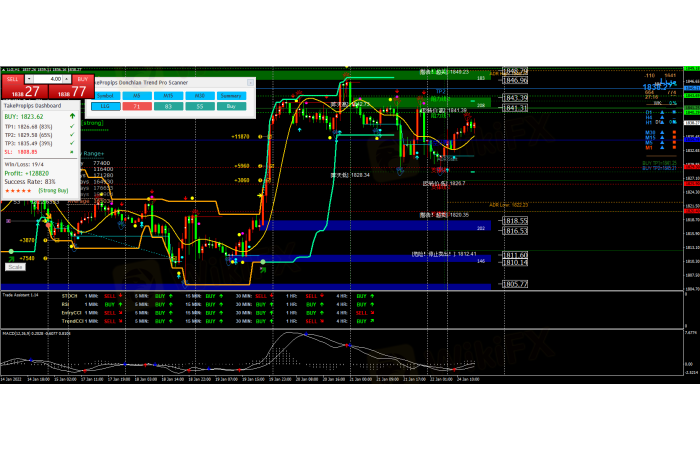Click the LLG symbol cell in scanner
This screenshot has width=700, height=450.
[x=107, y=105]
